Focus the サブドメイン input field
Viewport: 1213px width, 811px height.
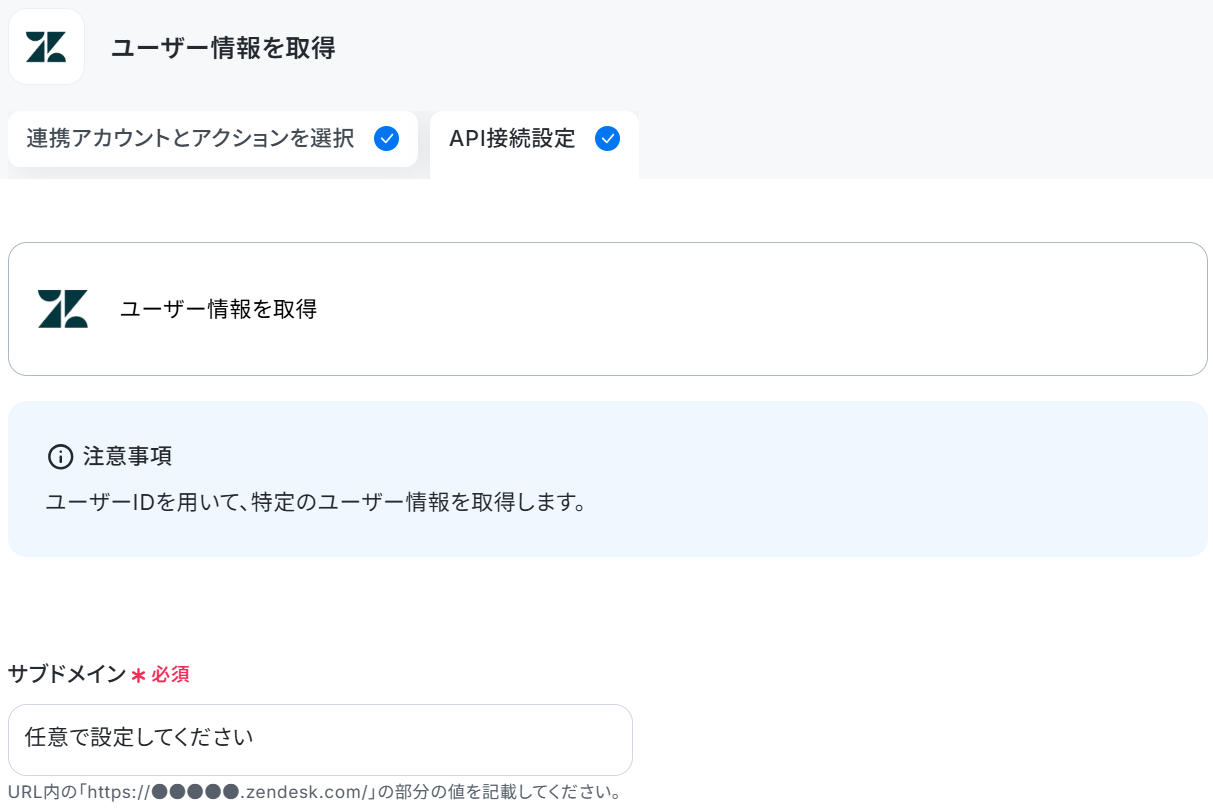point(320,740)
